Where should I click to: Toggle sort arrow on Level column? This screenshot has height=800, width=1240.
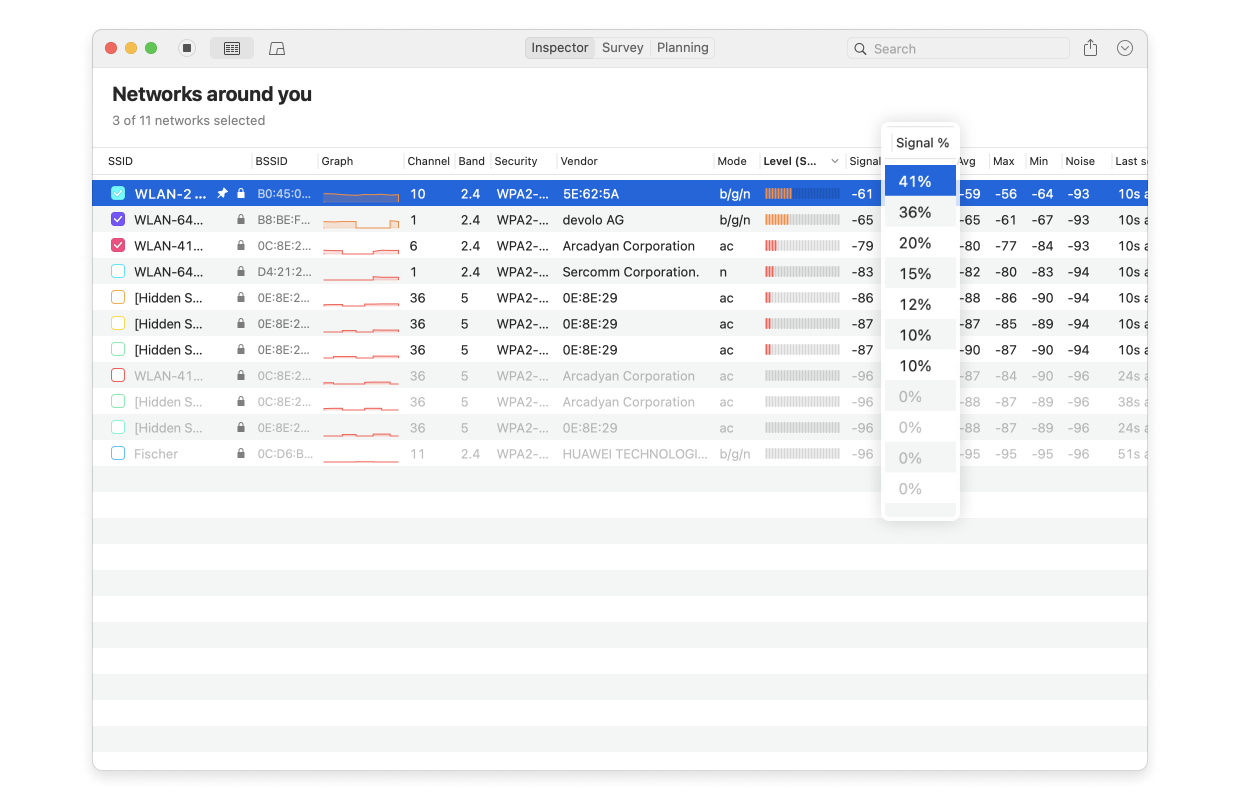point(835,161)
